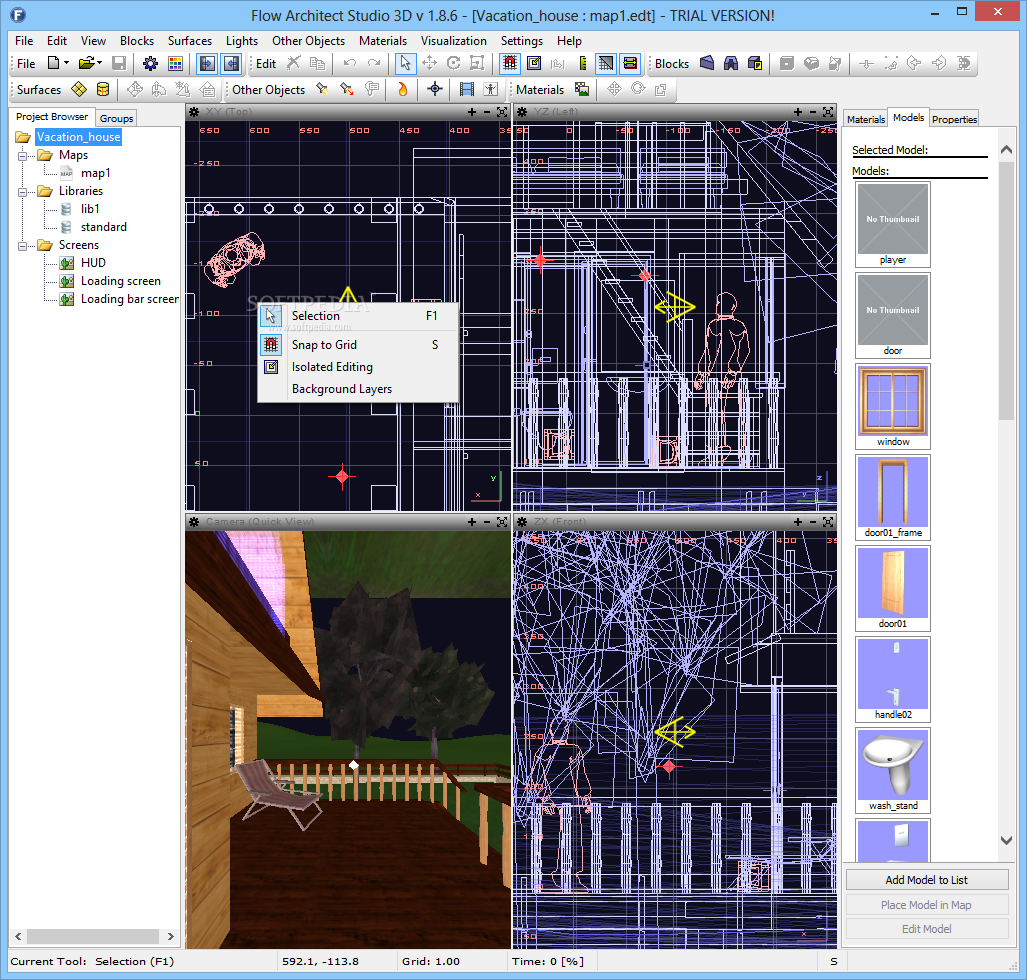The image size is (1027, 980).
Task: Click the film strip icon
Action: (x=467, y=89)
